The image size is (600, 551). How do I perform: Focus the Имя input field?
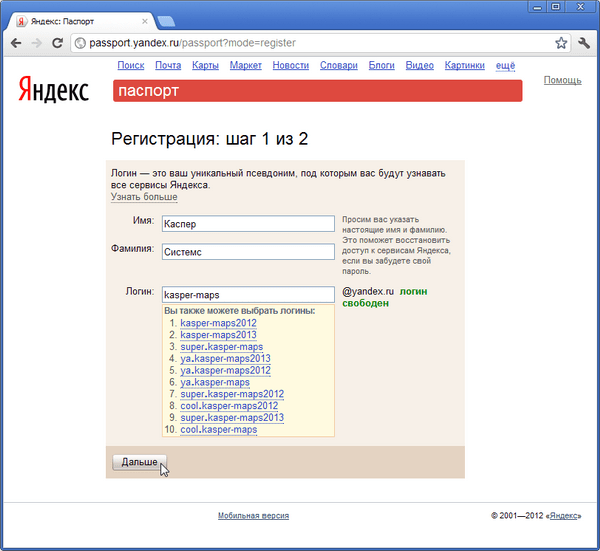[x=248, y=224]
